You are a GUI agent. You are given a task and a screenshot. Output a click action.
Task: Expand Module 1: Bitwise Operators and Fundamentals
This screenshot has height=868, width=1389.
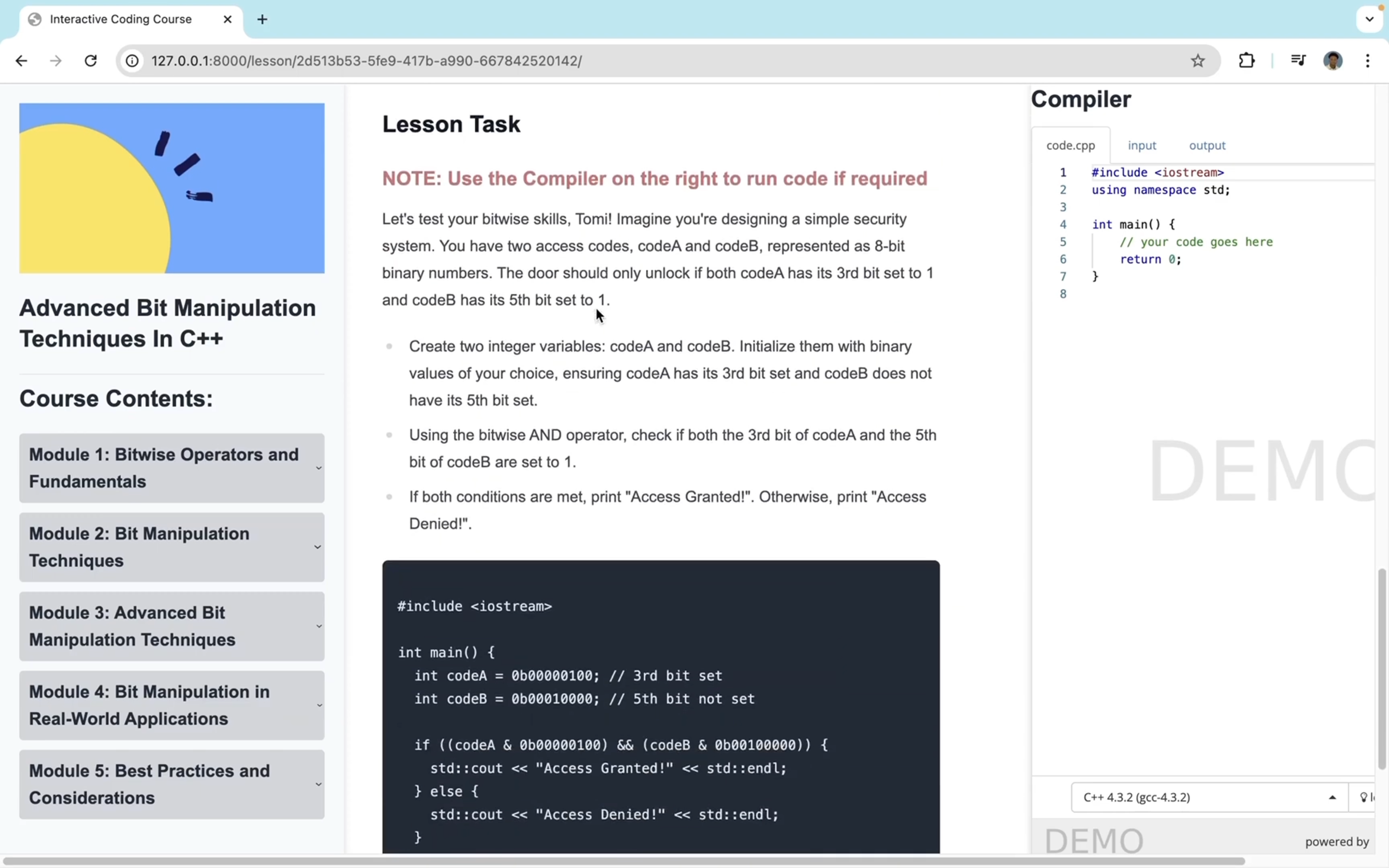[x=172, y=468]
